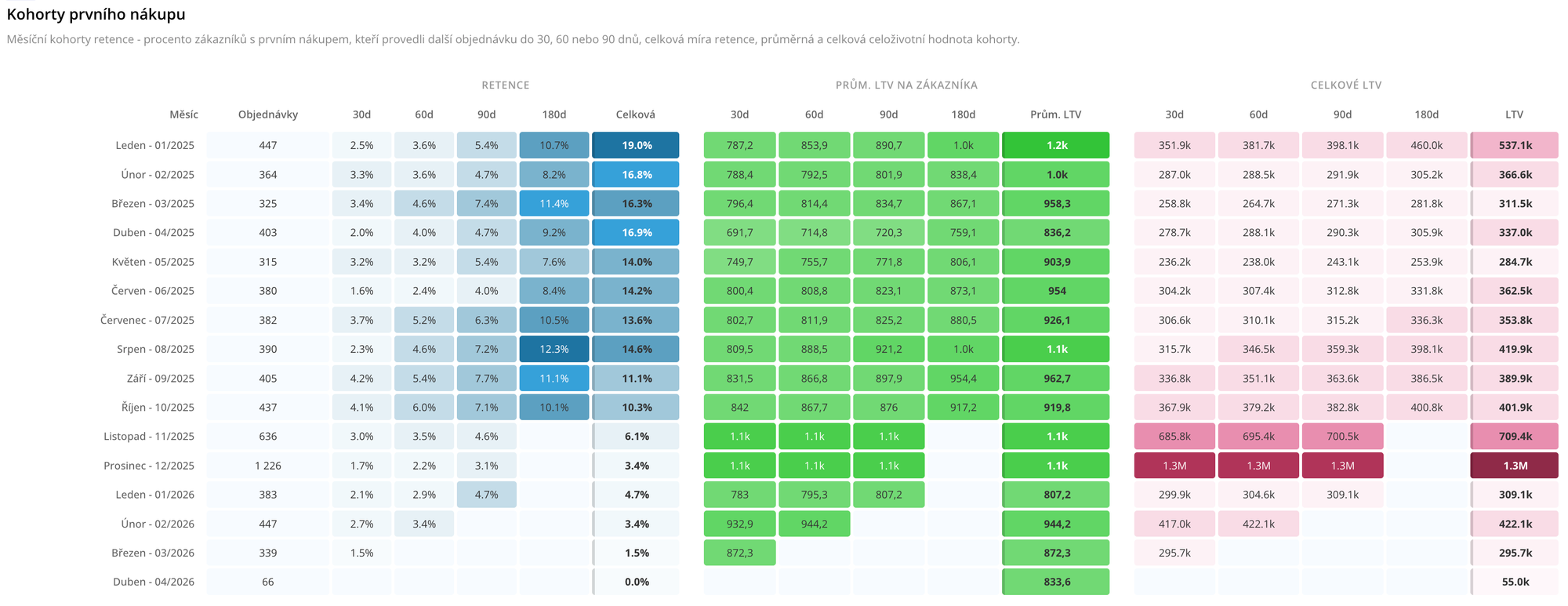Screen dimensions: 1568x606
Task: Click the 833,6 average LTV cell
Action: click(1056, 582)
